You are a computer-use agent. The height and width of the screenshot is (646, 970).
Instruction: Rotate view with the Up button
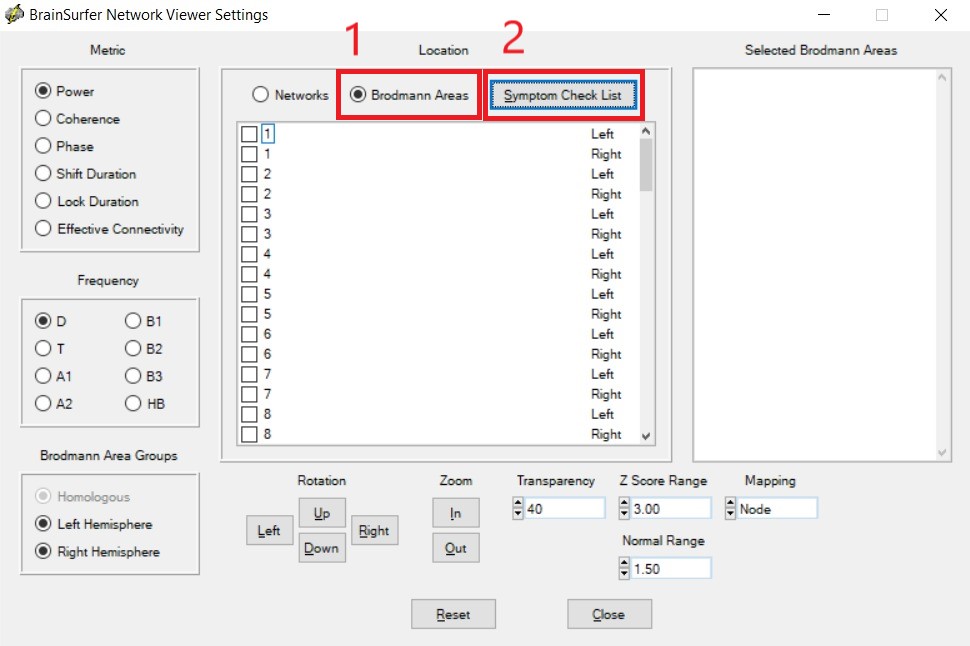(x=322, y=513)
